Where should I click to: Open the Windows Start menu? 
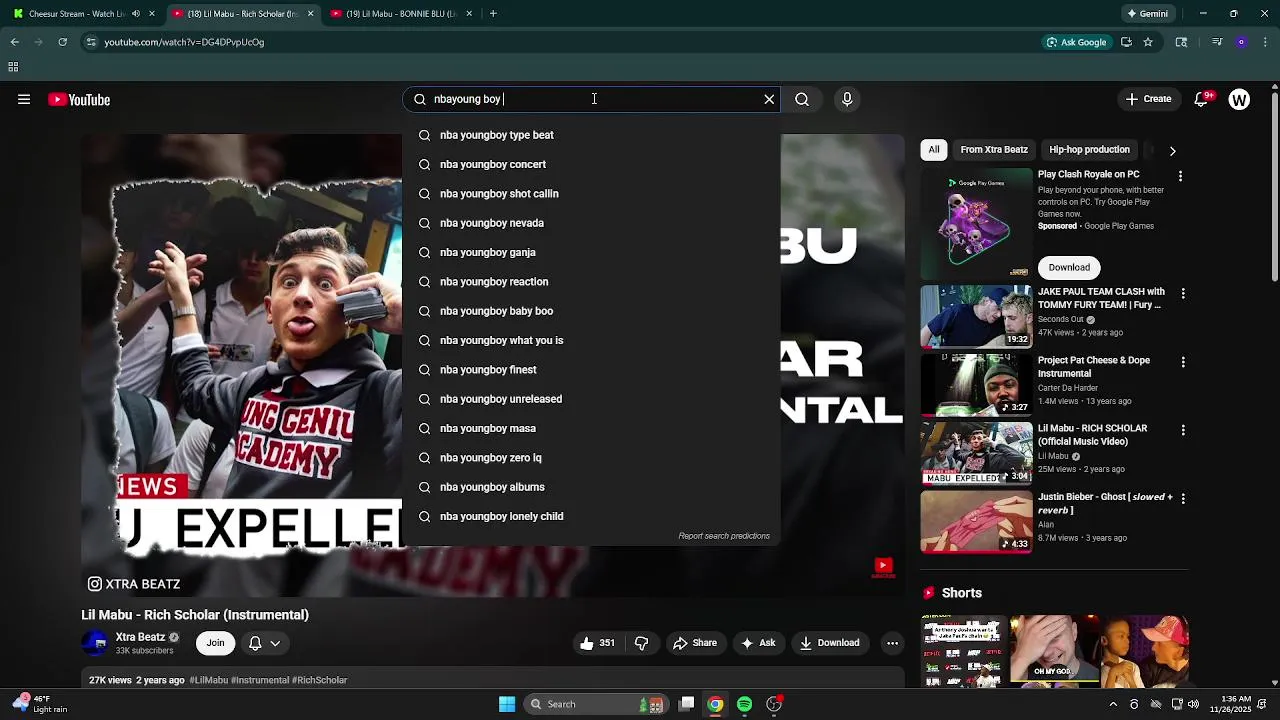pyautogui.click(x=507, y=704)
